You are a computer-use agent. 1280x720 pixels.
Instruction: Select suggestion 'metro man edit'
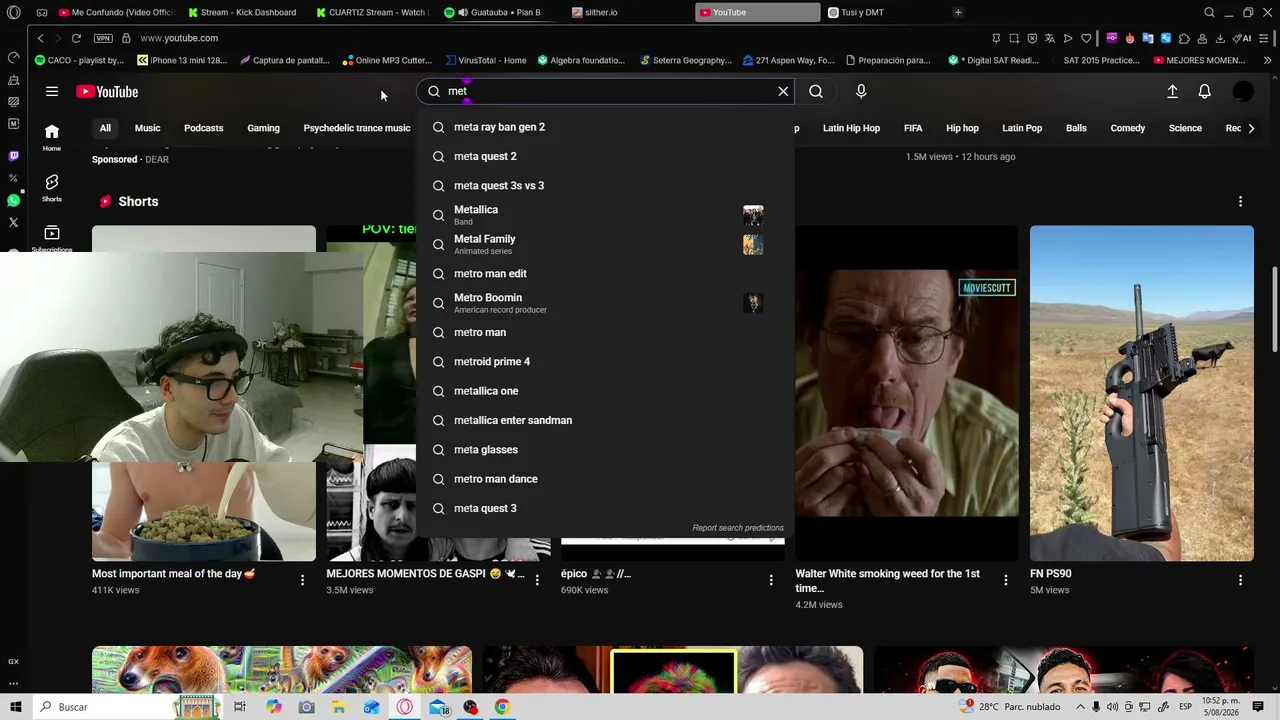(x=605, y=274)
